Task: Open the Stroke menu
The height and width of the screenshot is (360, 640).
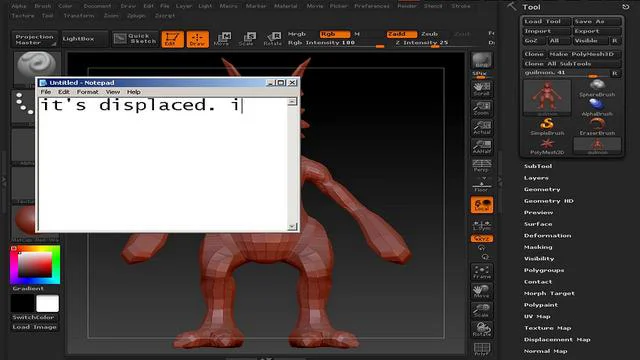Action: tap(460, 6)
